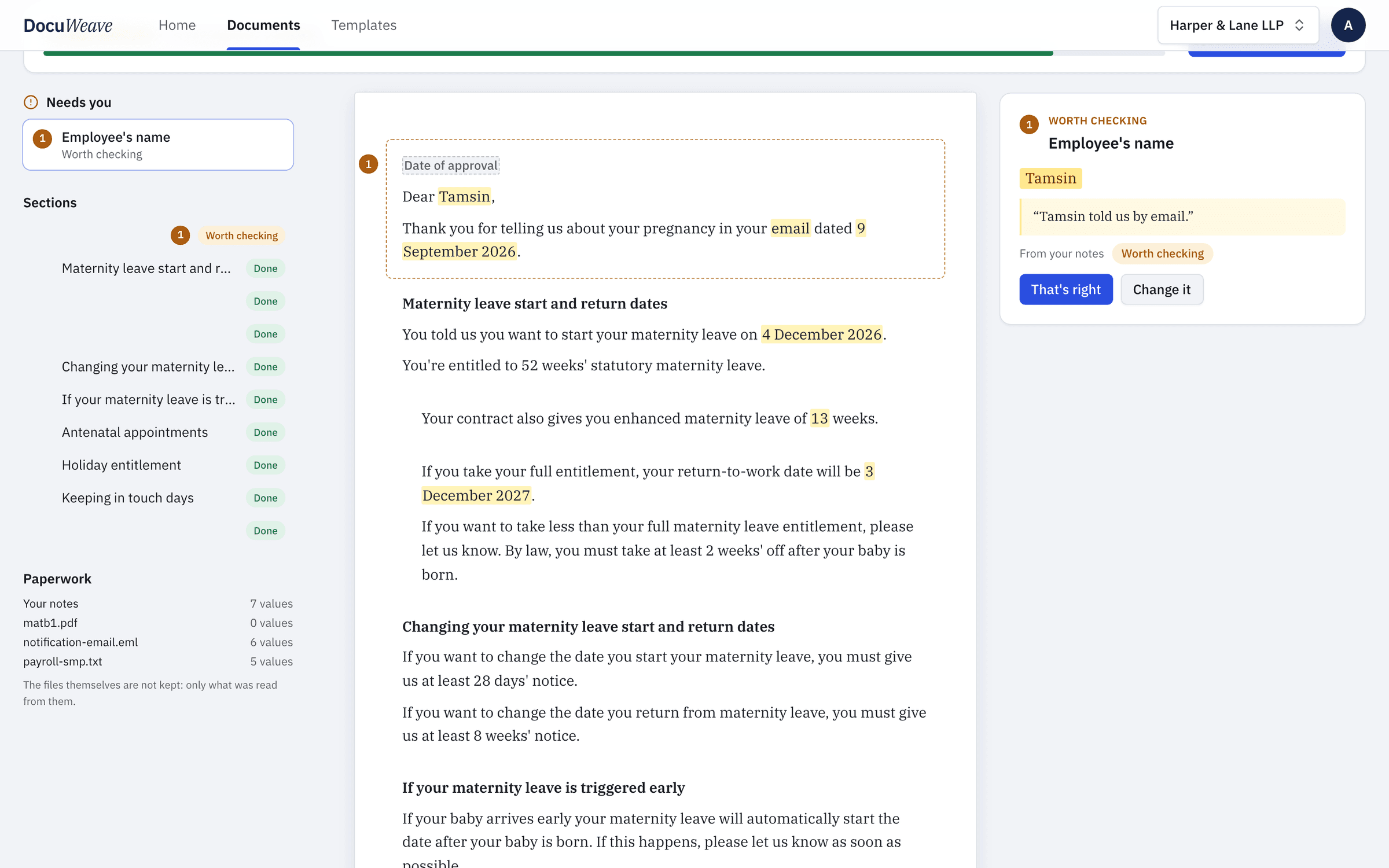Click the number badge in Worth checking panel header
Screen dimensions: 1389x868
coord(1029,125)
